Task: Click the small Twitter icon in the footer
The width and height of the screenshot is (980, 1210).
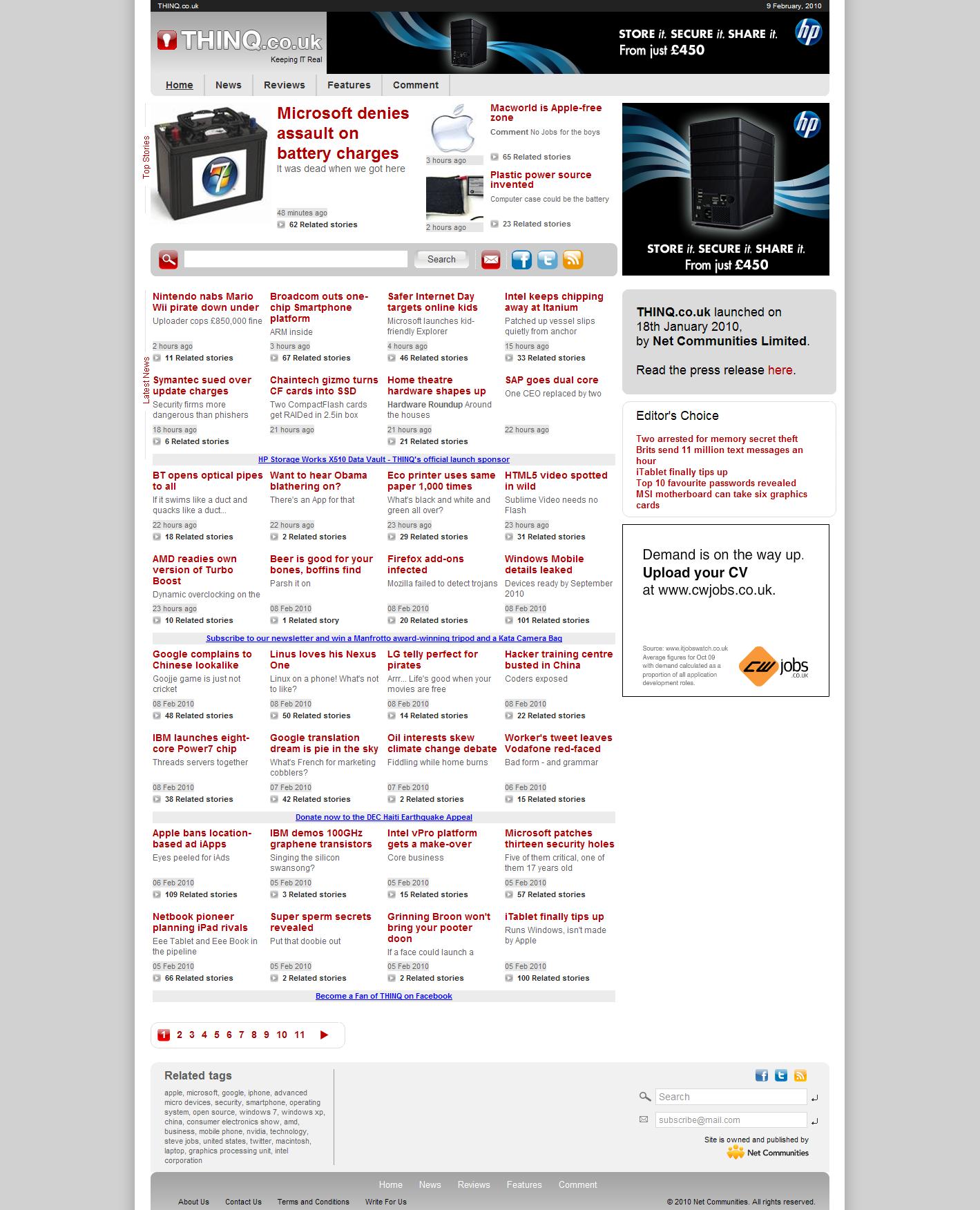Action: pos(781,1075)
